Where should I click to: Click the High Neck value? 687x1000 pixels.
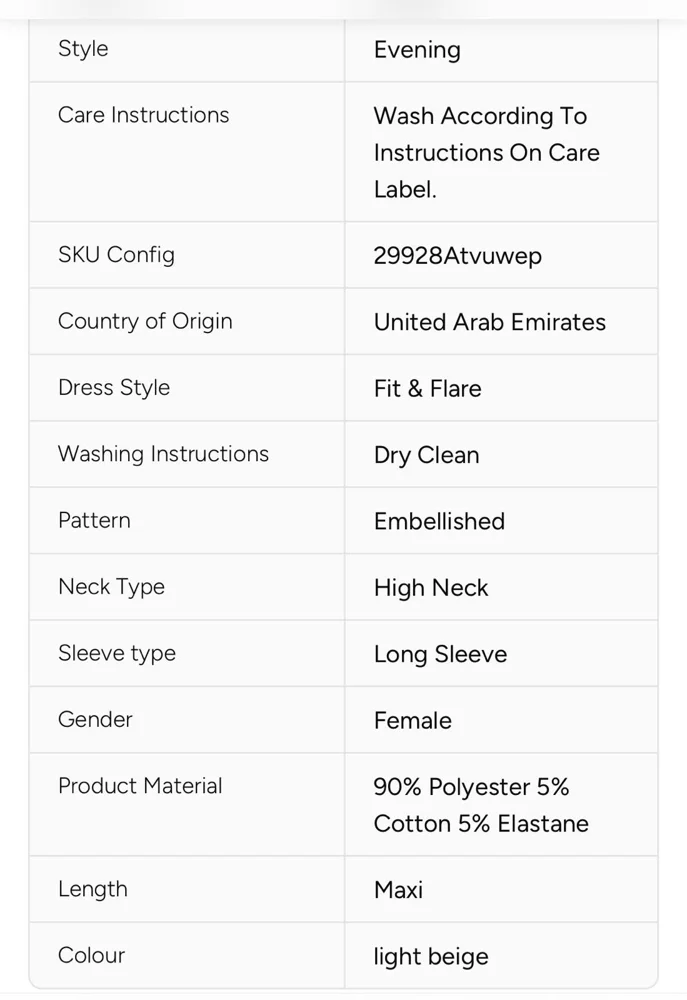[431, 588]
